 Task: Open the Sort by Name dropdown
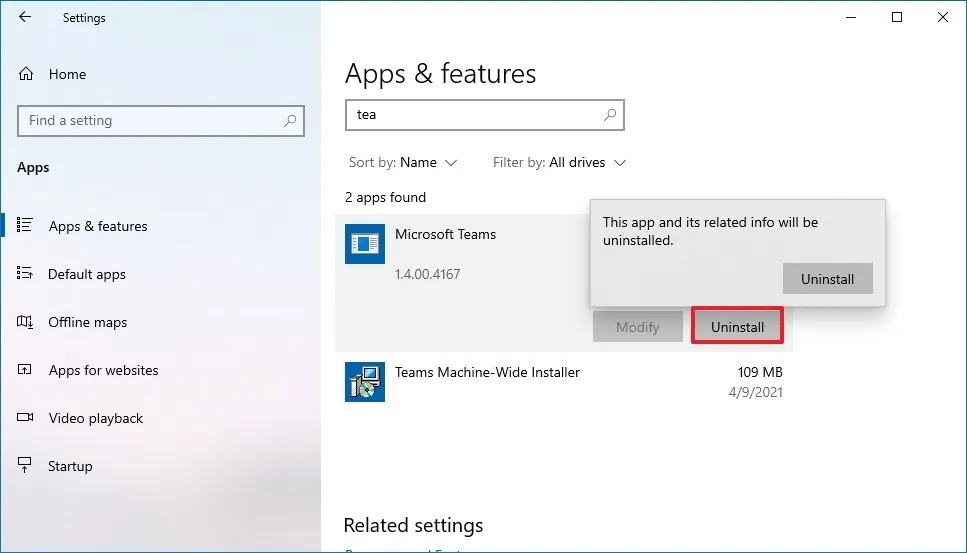[x=403, y=163]
